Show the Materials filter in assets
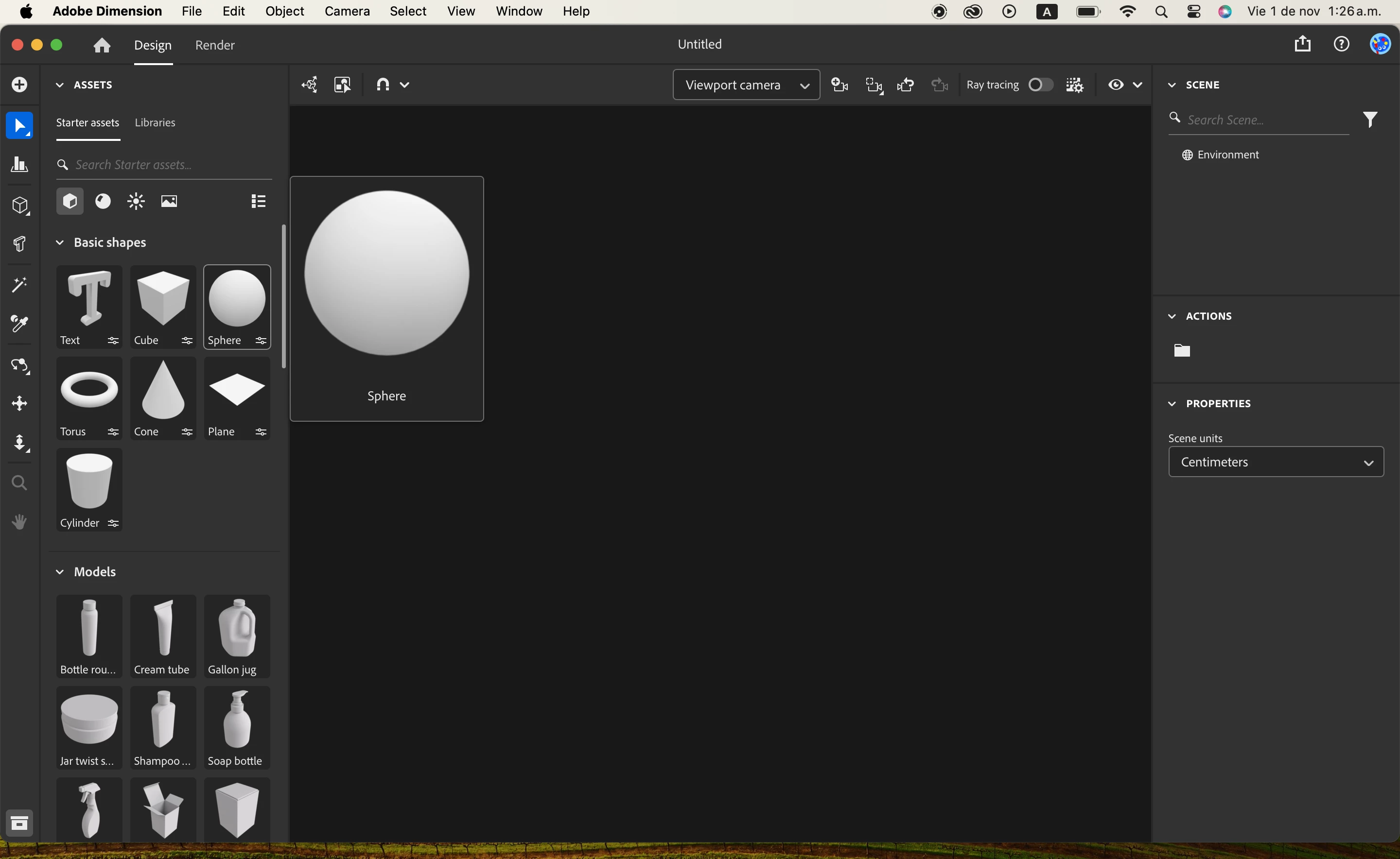 pyautogui.click(x=103, y=201)
